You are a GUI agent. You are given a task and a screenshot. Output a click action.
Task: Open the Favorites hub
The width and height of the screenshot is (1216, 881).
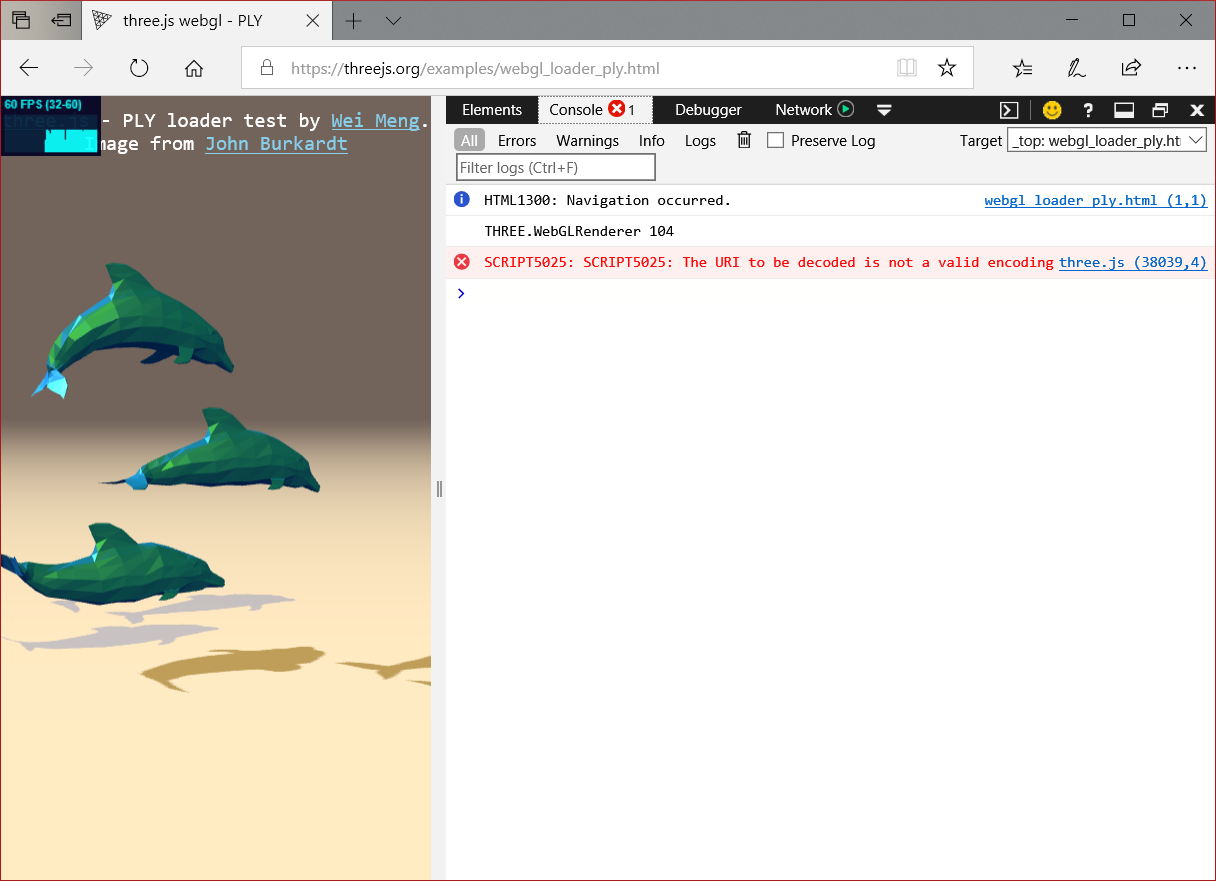click(1022, 68)
